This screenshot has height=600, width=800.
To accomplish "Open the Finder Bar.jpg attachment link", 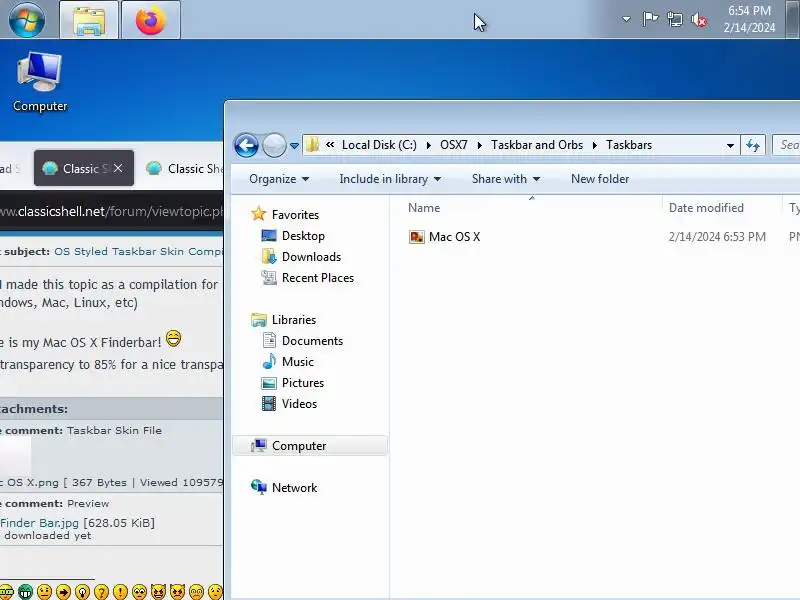I will pyautogui.click(x=39, y=523).
